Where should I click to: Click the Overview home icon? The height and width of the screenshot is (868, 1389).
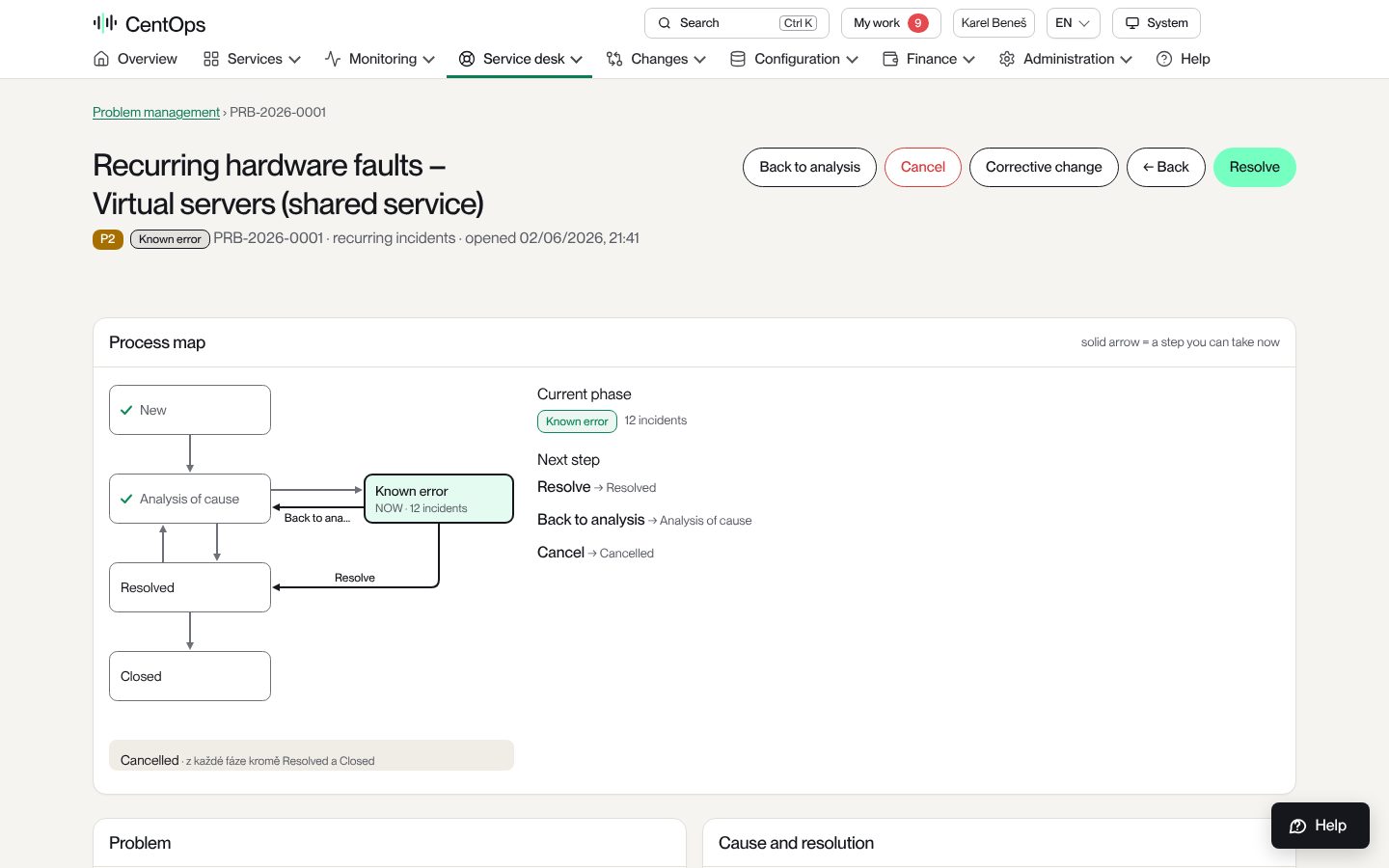(x=101, y=59)
